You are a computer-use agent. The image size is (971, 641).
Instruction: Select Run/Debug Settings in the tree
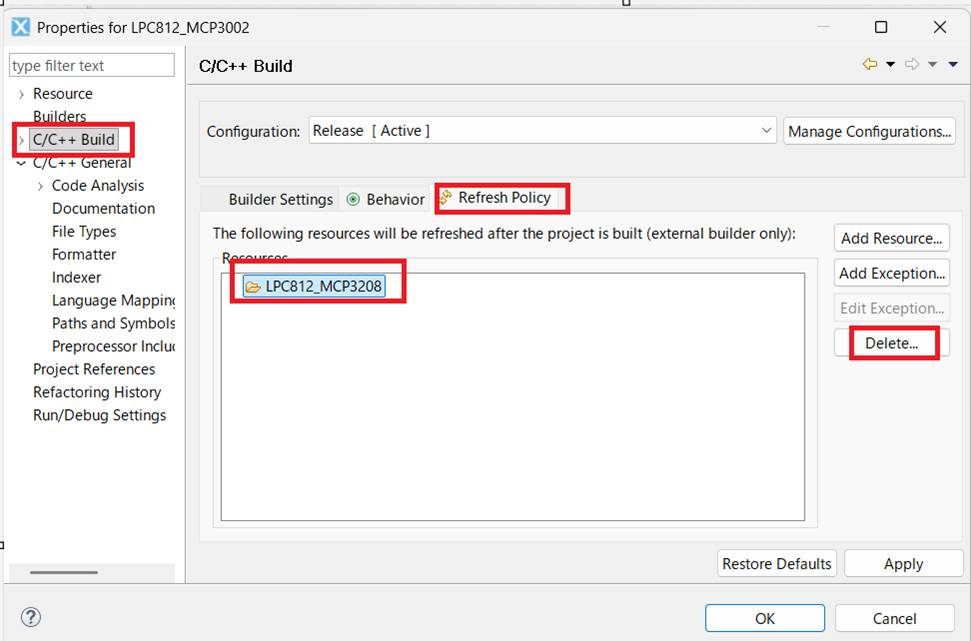[99, 415]
